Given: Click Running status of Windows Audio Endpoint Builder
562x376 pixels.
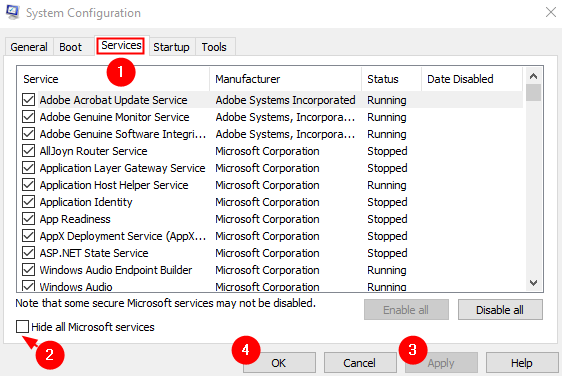Looking at the screenshot, I should pyautogui.click(x=387, y=270).
